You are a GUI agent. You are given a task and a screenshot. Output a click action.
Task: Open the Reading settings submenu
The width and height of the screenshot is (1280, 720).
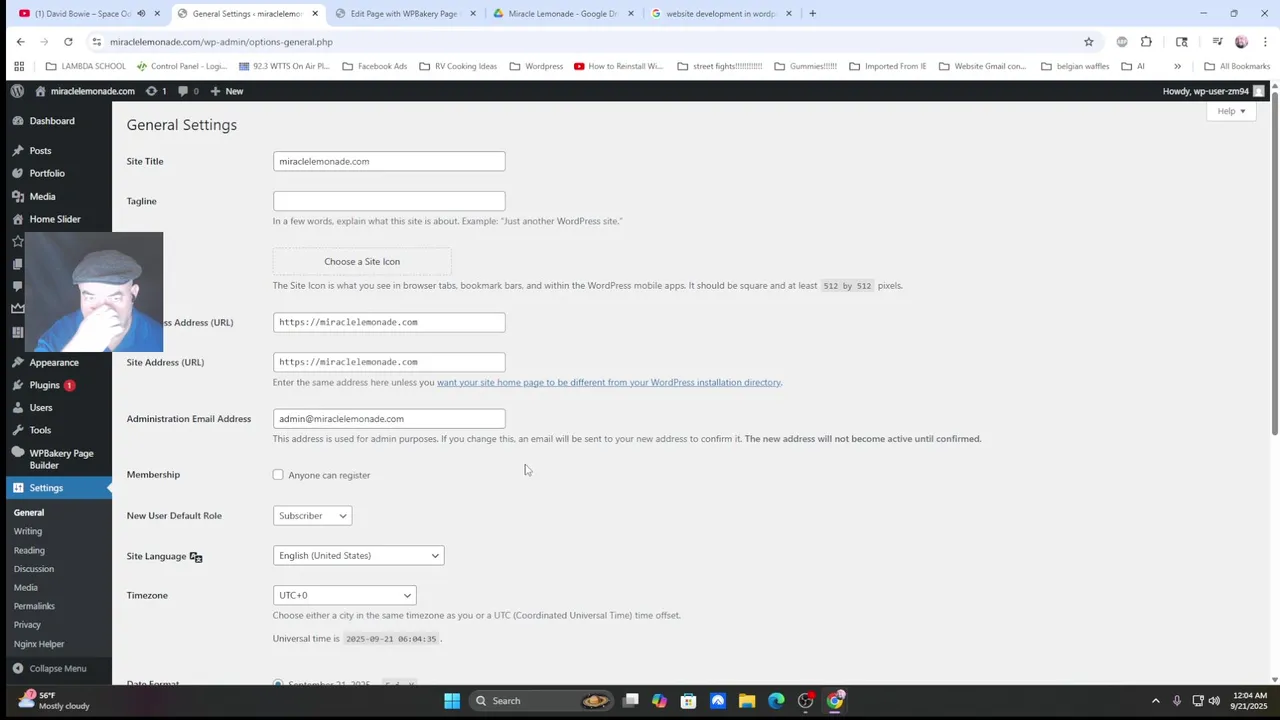tap(29, 550)
